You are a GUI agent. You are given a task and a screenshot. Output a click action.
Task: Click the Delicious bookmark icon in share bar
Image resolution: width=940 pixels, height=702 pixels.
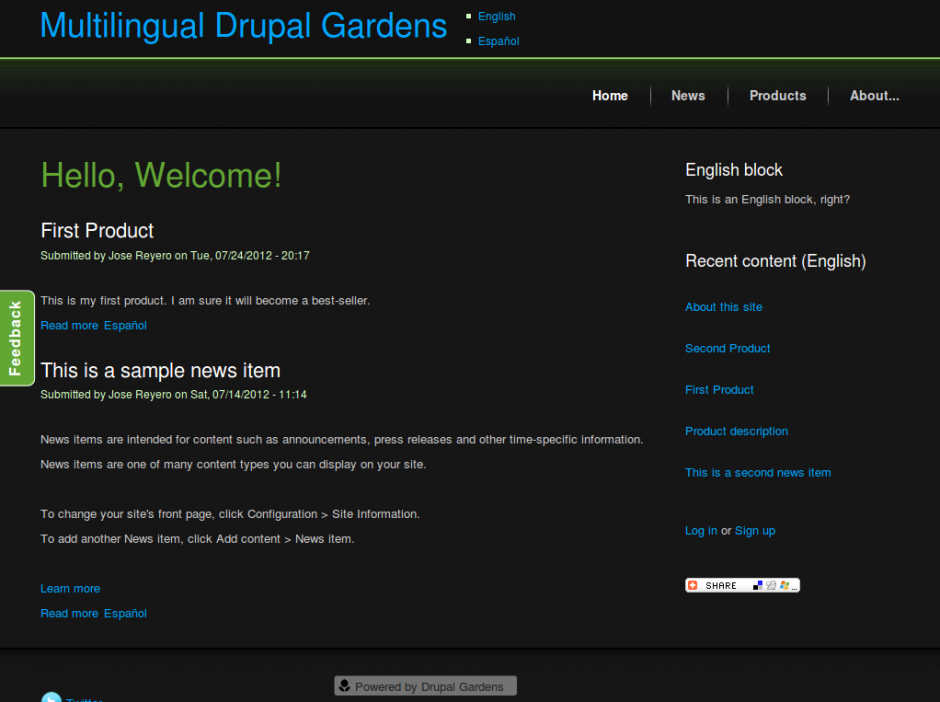point(757,585)
